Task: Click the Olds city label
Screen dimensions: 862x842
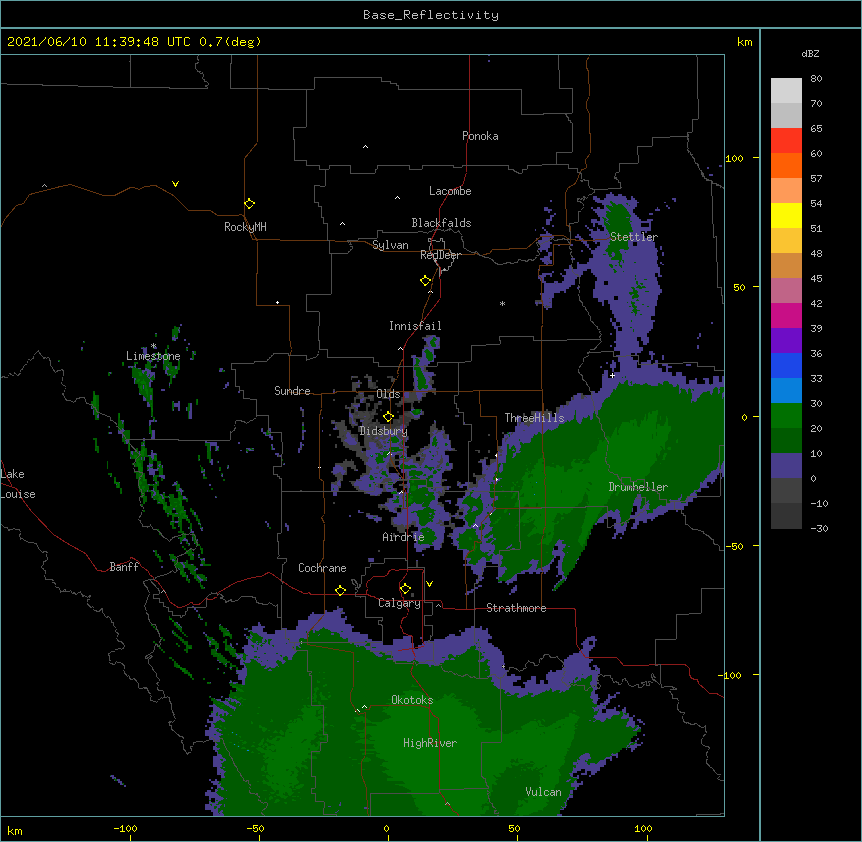Action: [x=388, y=394]
